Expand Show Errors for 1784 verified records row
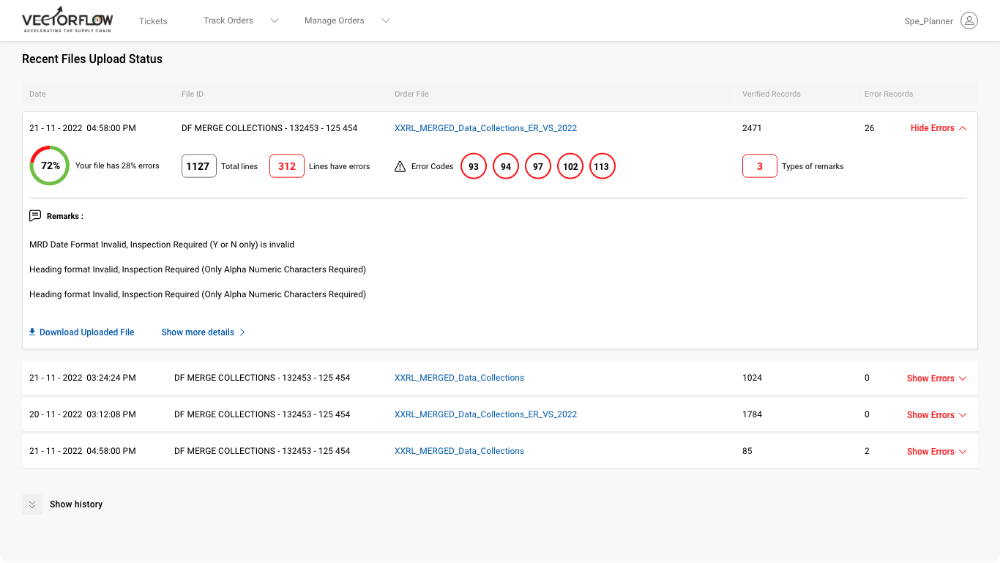Screen dimensions: 1000x563 pos(936,415)
